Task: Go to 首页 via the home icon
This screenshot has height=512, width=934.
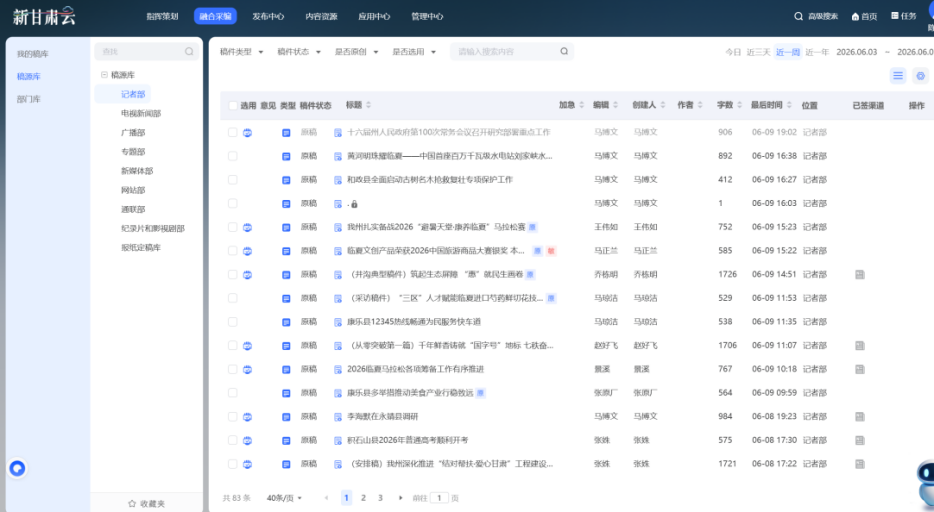Action: pos(855,17)
